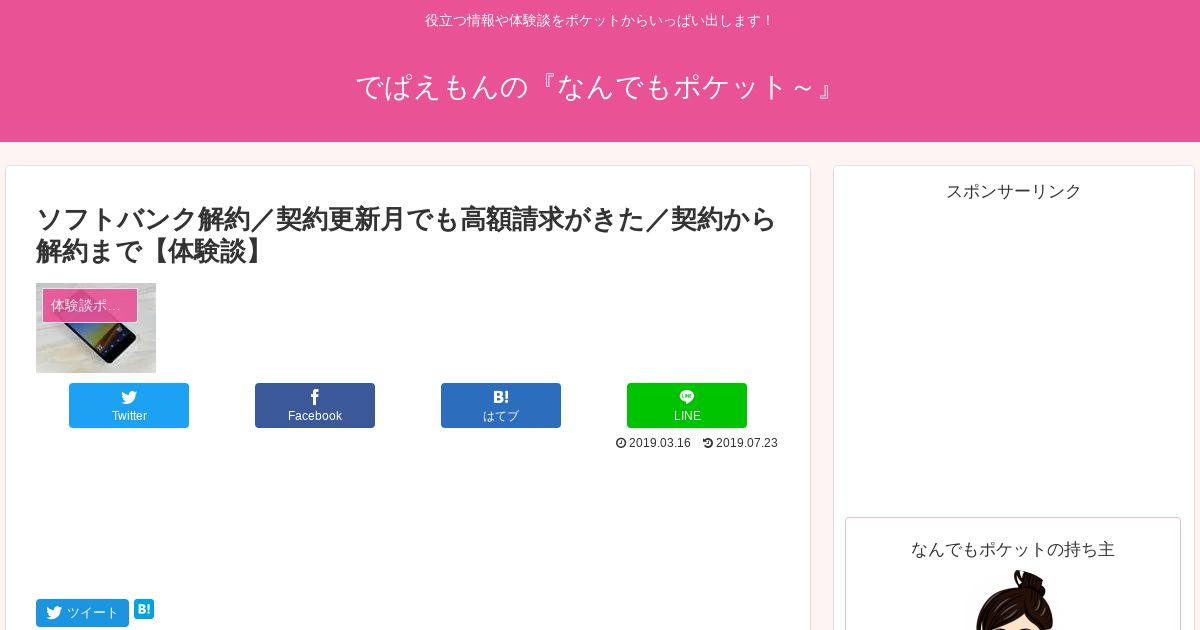The image size is (1200, 630).
Task: Bookmark the article with the はてブ button
Action: 501,405
